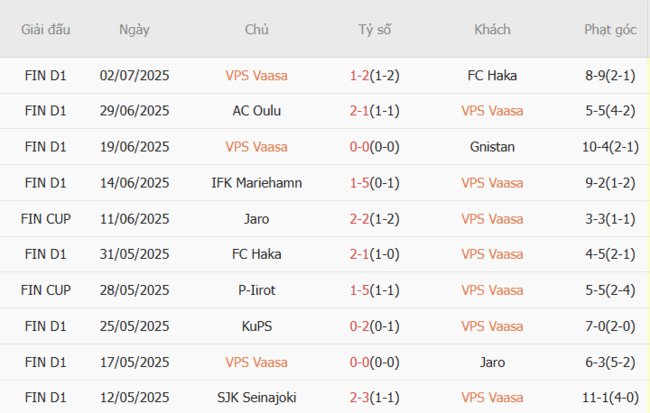The width and height of the screenshot is (650, 413).
Task: Click the "Giải đấu" column header
Action: click(x=46, y=29)
